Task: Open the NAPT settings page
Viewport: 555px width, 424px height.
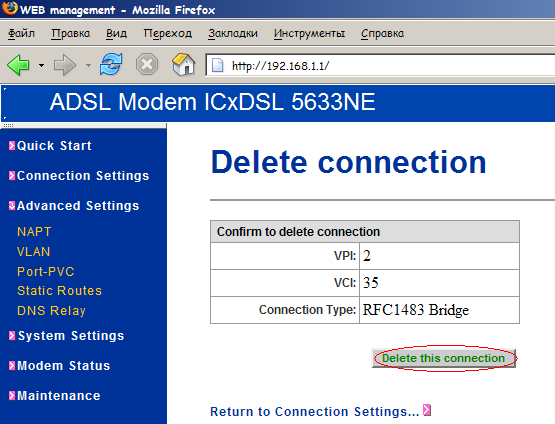Action: coord(34,232)
